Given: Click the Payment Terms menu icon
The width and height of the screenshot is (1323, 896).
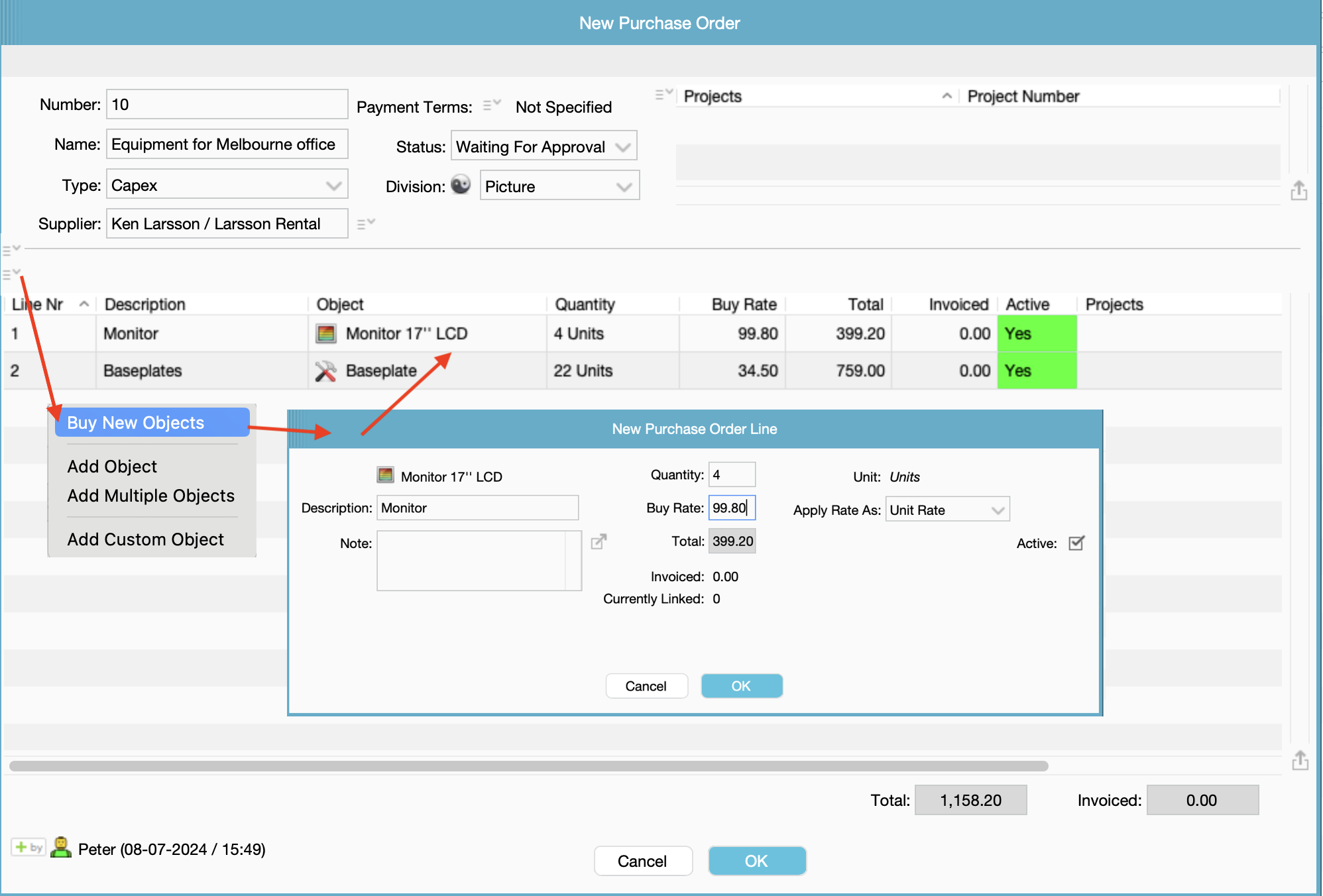Looking at the screenshot, I should tap(491, 105).
